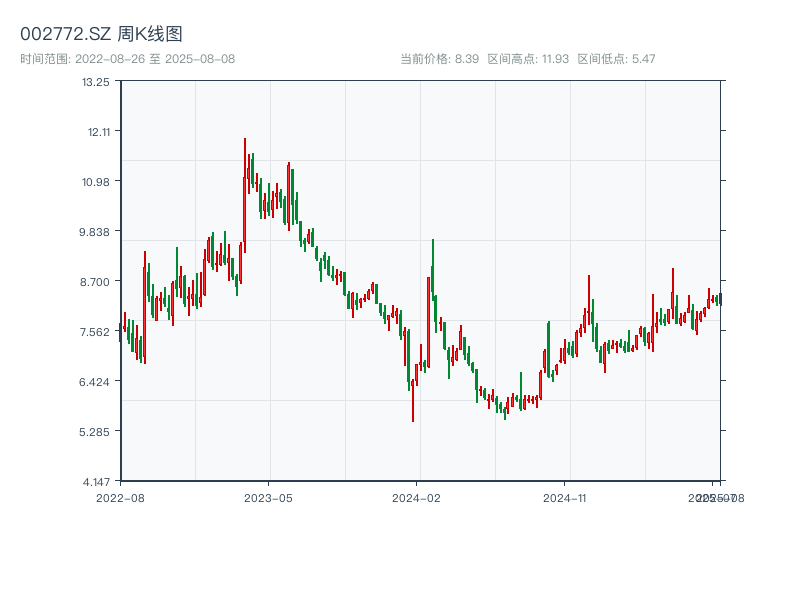
Task: Click the y-axis label 8.700
Action: pos(95,282)
